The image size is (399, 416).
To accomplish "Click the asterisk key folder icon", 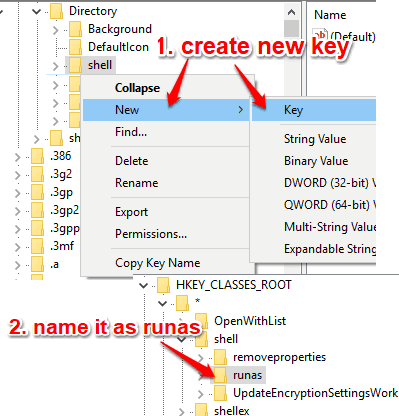I will click(182, 303).
